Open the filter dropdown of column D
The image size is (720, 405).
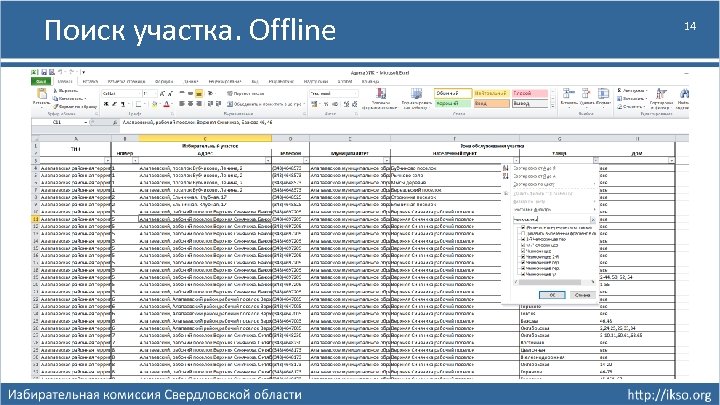click(306, 160)
